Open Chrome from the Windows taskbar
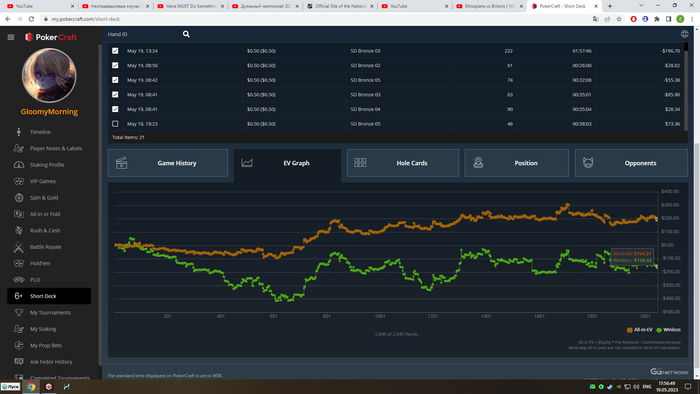This screenshot has height=394, width=700. pyautogui.click(x=31, y=387)
